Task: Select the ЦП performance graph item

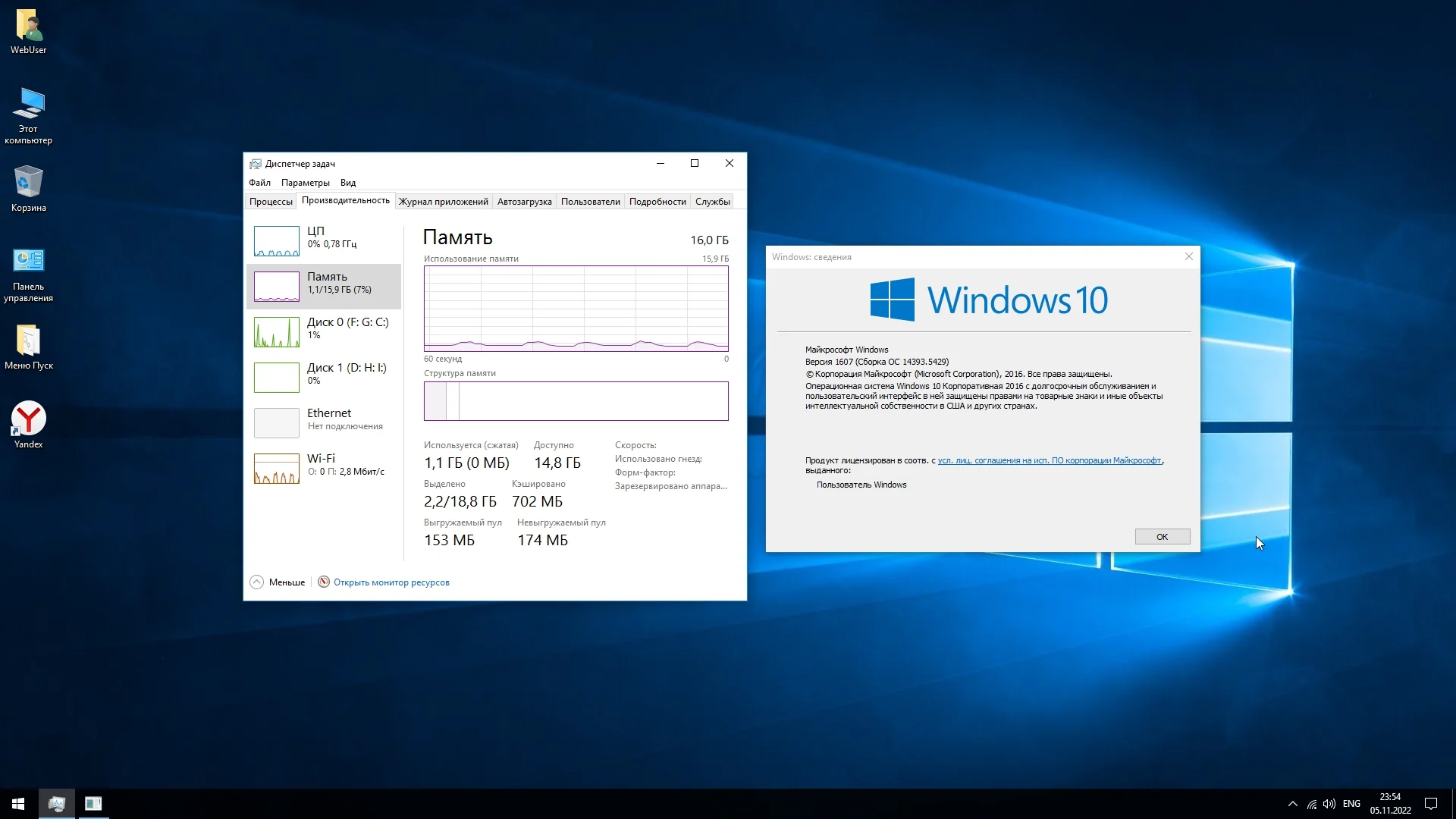Action: (324, 241)
